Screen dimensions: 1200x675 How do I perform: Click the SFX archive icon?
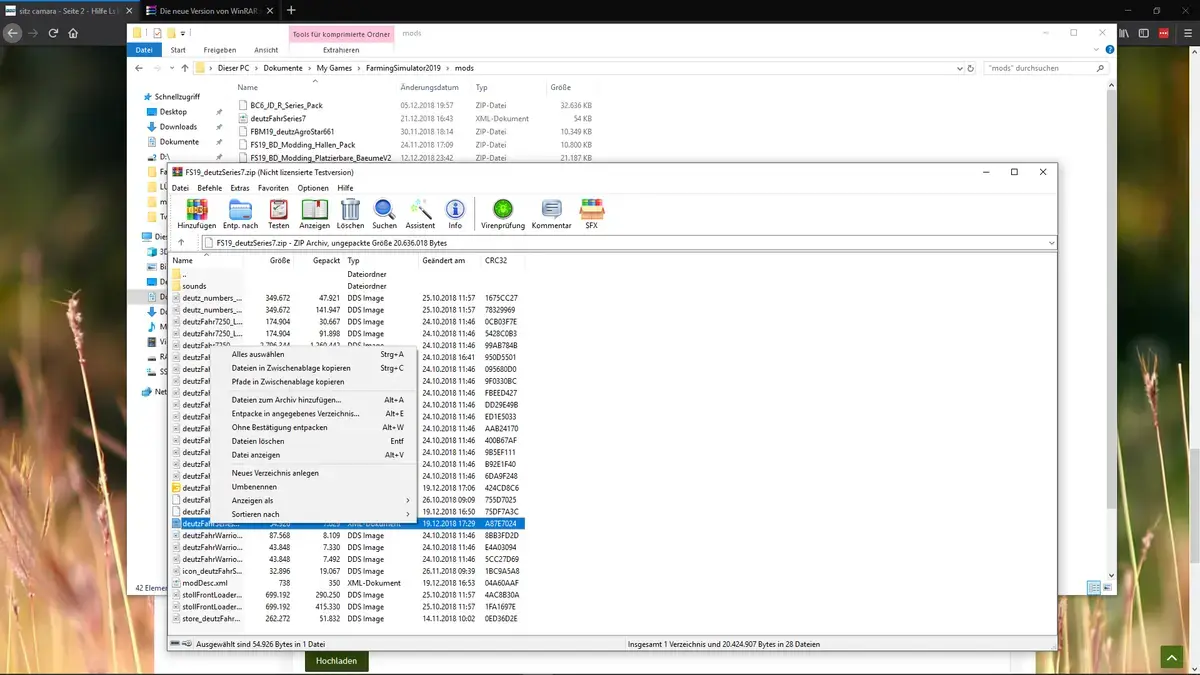coord(591,211)
